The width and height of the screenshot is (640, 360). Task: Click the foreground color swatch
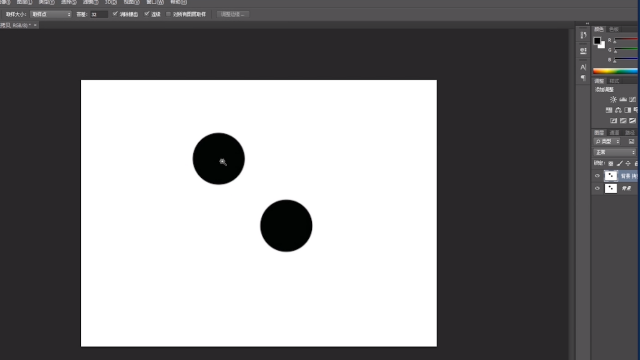pyautogui.click(x=597, y=40)
